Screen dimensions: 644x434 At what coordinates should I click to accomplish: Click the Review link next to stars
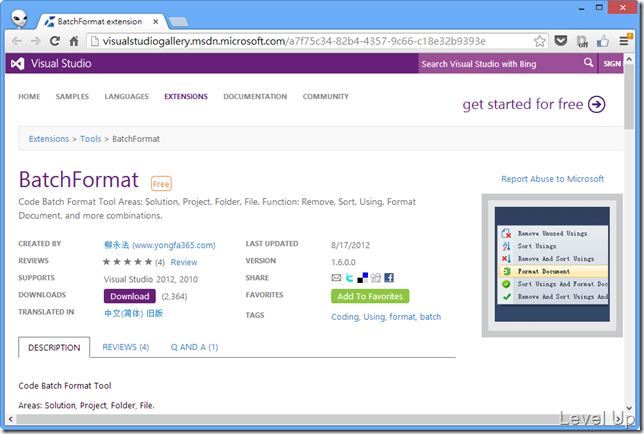click(x=184, y=262)
